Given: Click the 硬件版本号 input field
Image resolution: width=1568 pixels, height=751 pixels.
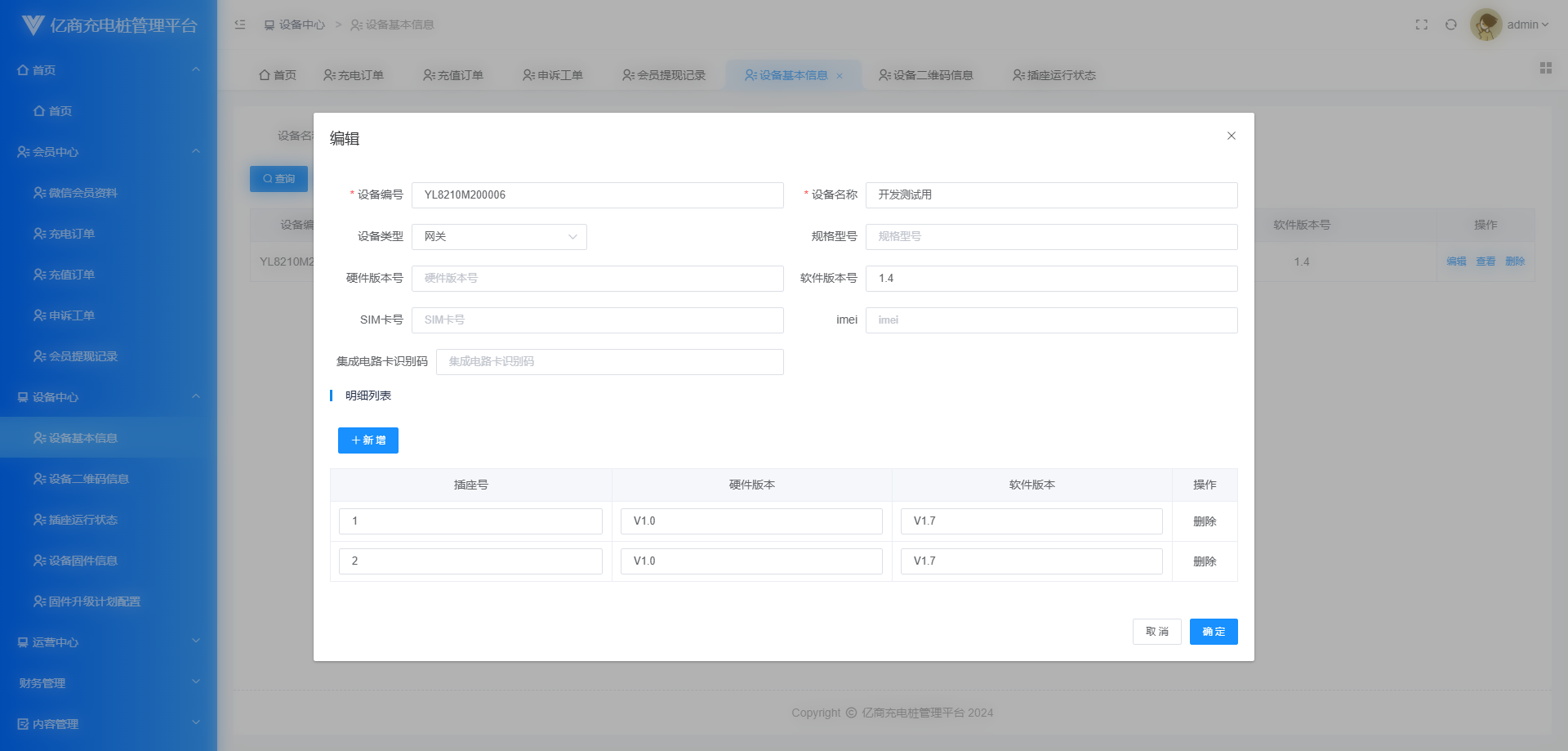Looking at the screenshot, I should click(x=597, y=279).
